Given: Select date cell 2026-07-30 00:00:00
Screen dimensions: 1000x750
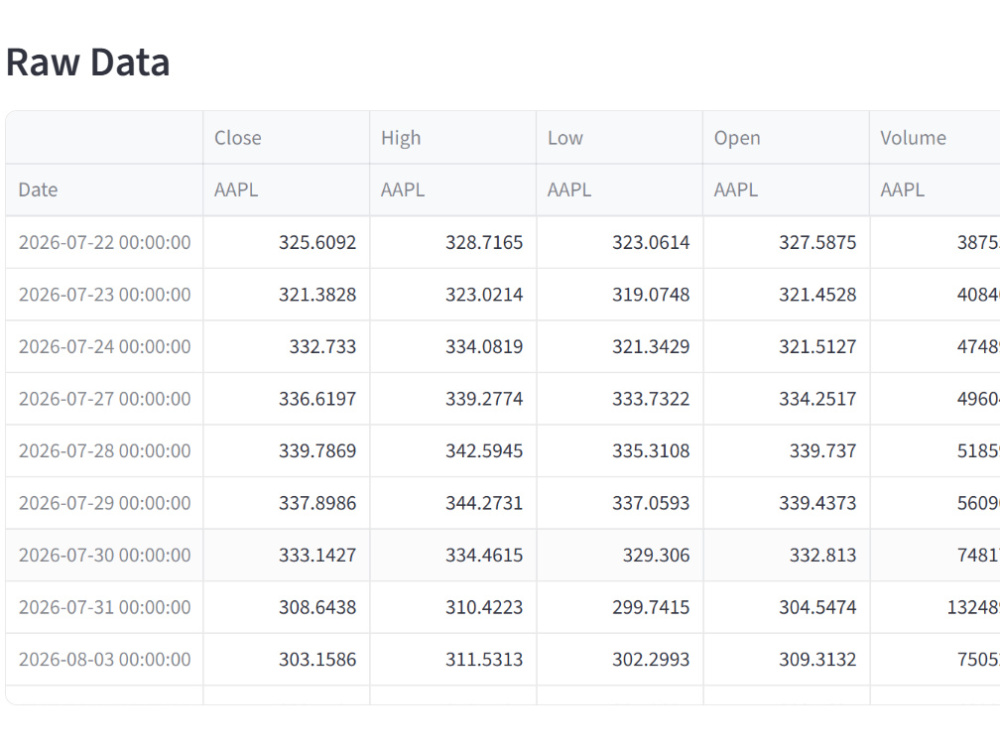Looking at the screenshot, I should pyautogui.click(x=104, y=555).
